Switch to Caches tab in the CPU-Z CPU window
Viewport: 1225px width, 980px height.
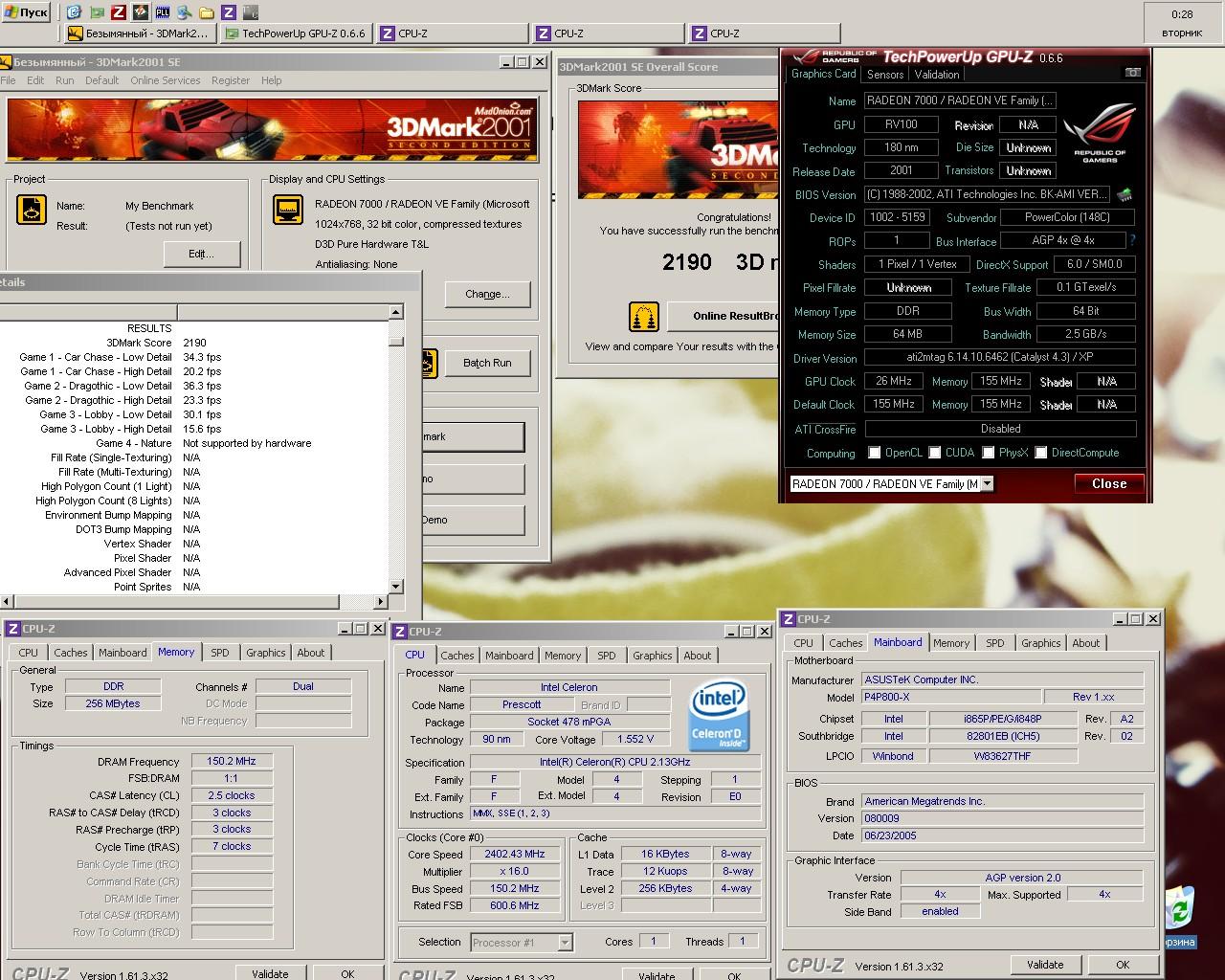point(457,656)
